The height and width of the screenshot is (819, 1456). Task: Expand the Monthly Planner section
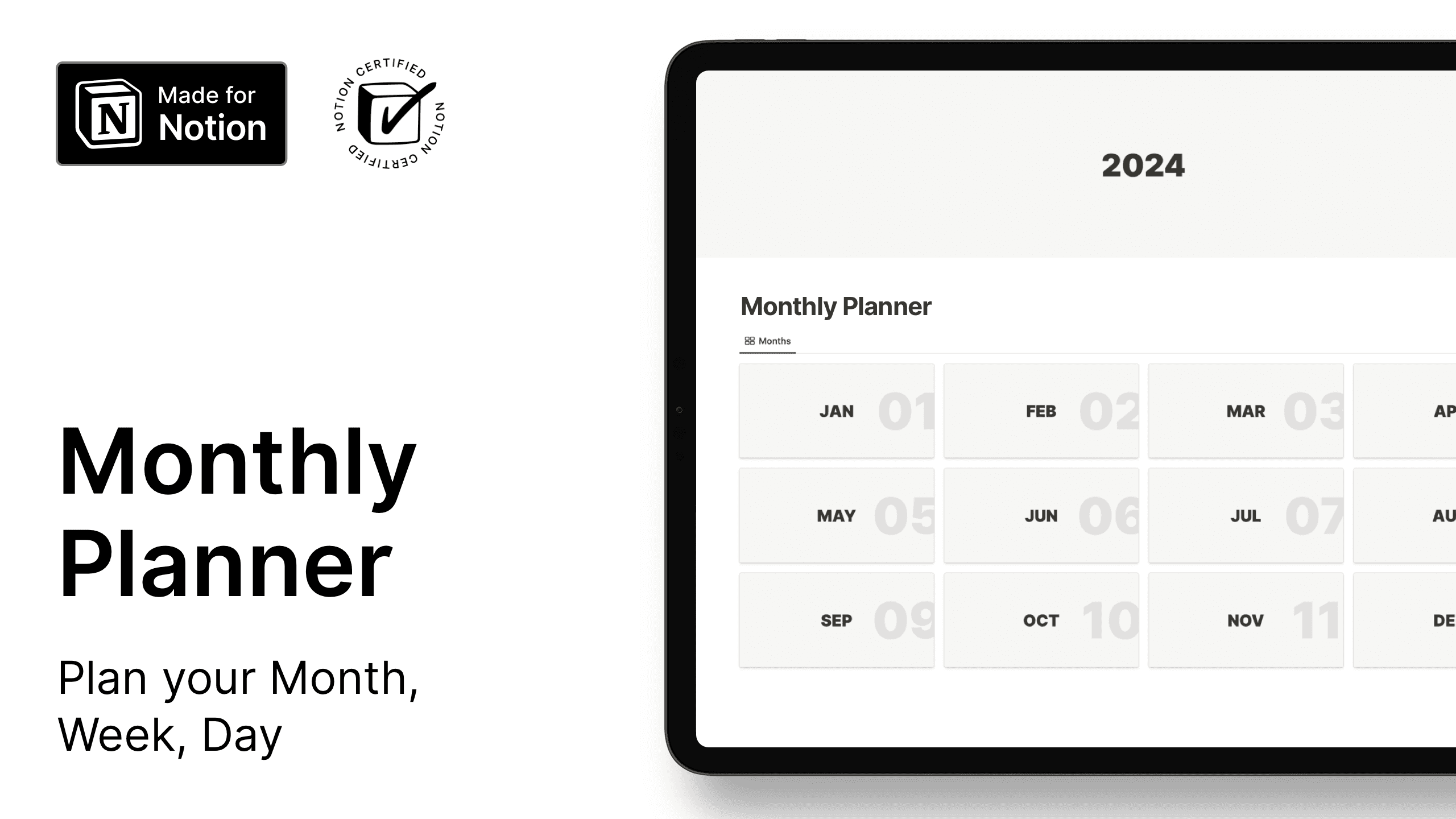point(835,306)
